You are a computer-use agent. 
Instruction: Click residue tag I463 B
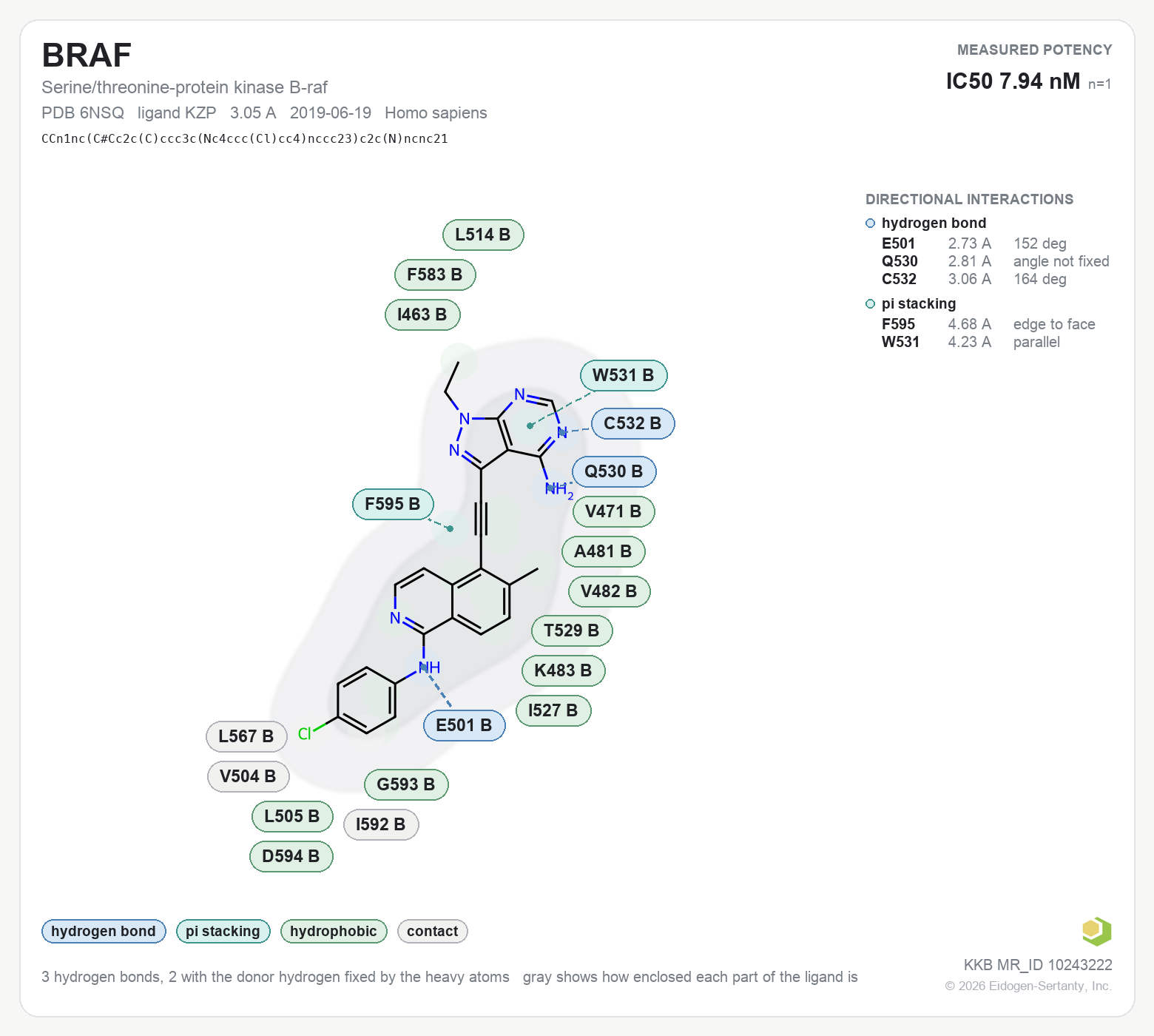click(x=422, y=315)
